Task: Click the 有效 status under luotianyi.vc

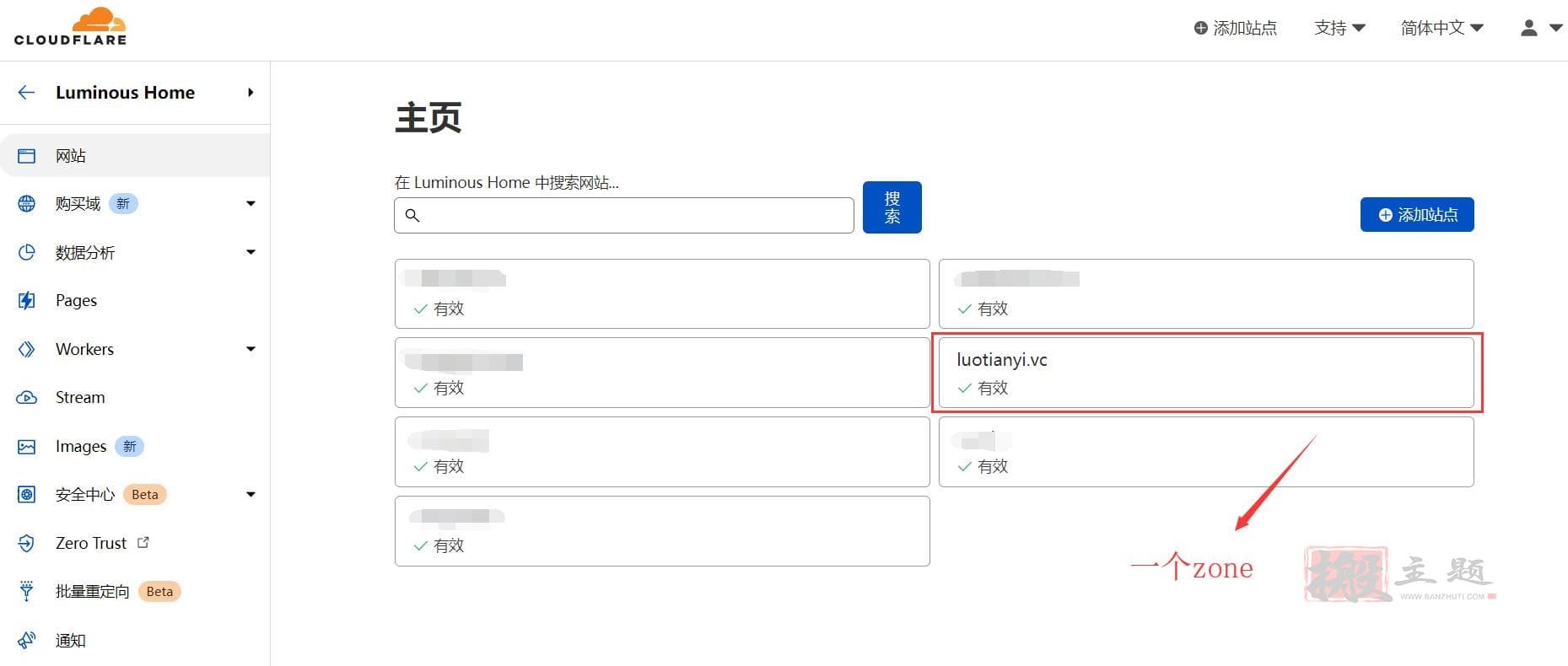Action: point(983,389)
